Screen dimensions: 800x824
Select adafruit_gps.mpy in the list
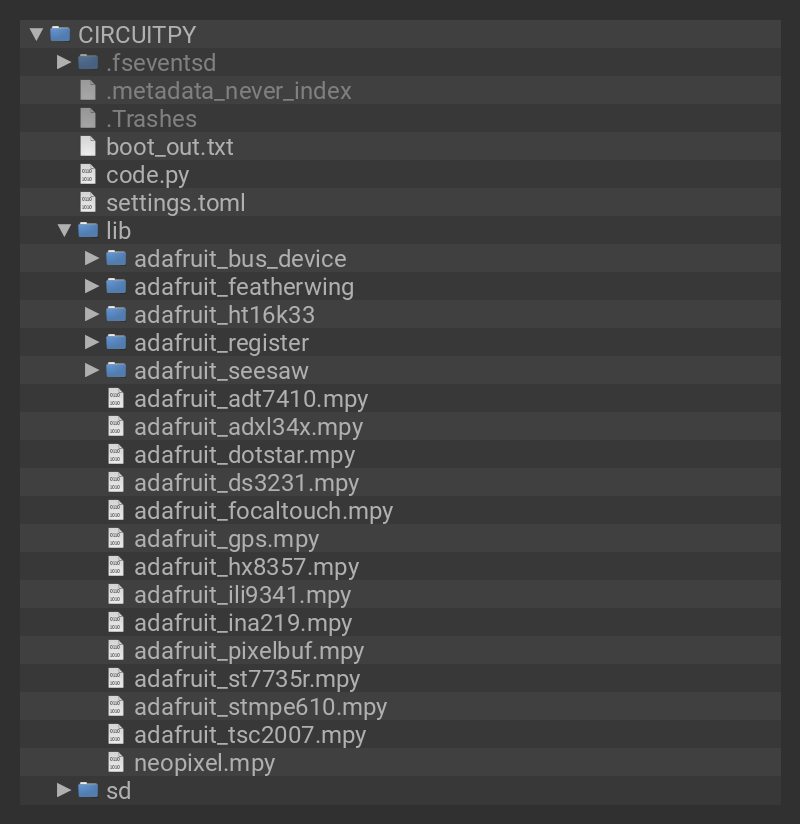pos(226,539)
